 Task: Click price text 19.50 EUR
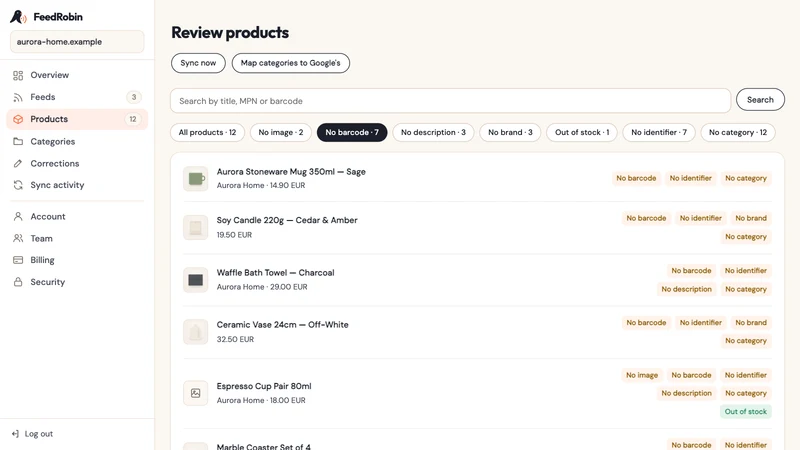tap(234, 235)
